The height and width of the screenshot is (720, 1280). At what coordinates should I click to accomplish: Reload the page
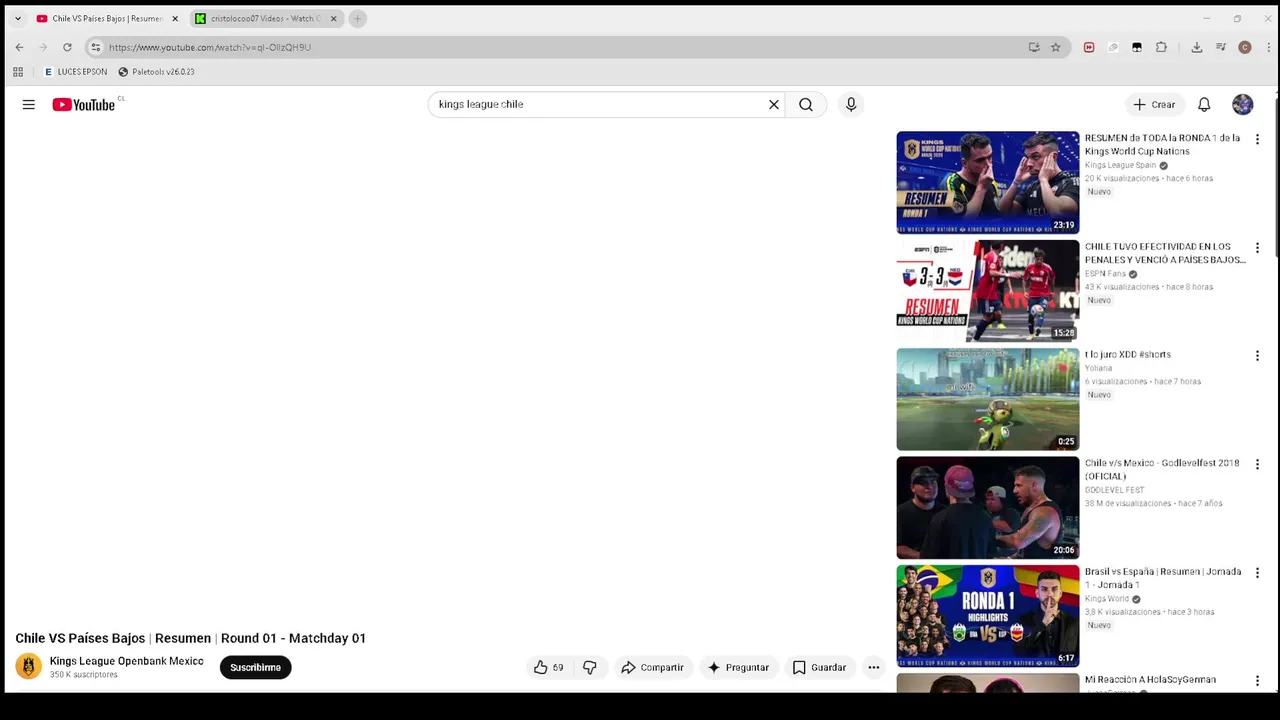(x=67, y=47)
